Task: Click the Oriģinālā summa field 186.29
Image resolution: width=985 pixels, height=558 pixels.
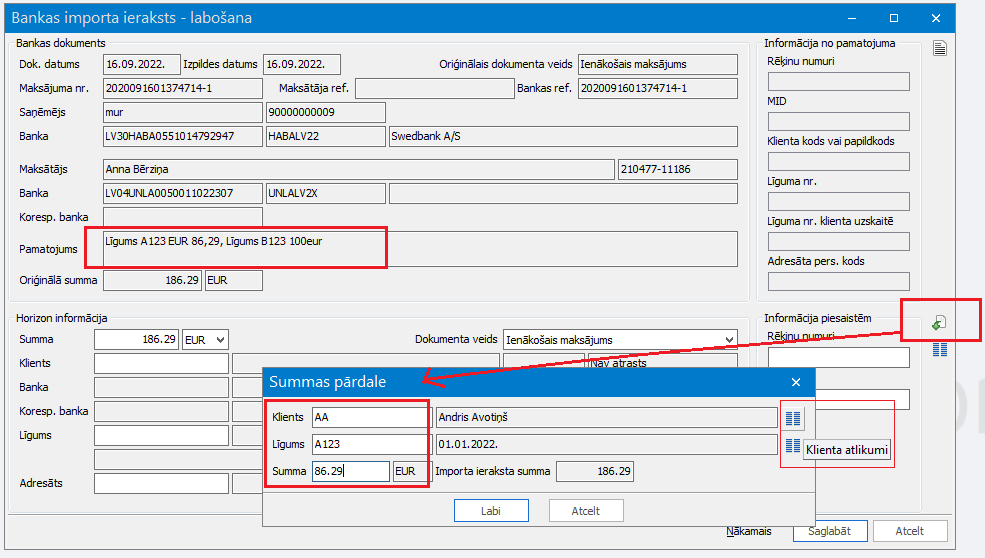Action: click(x=152, y=280)
